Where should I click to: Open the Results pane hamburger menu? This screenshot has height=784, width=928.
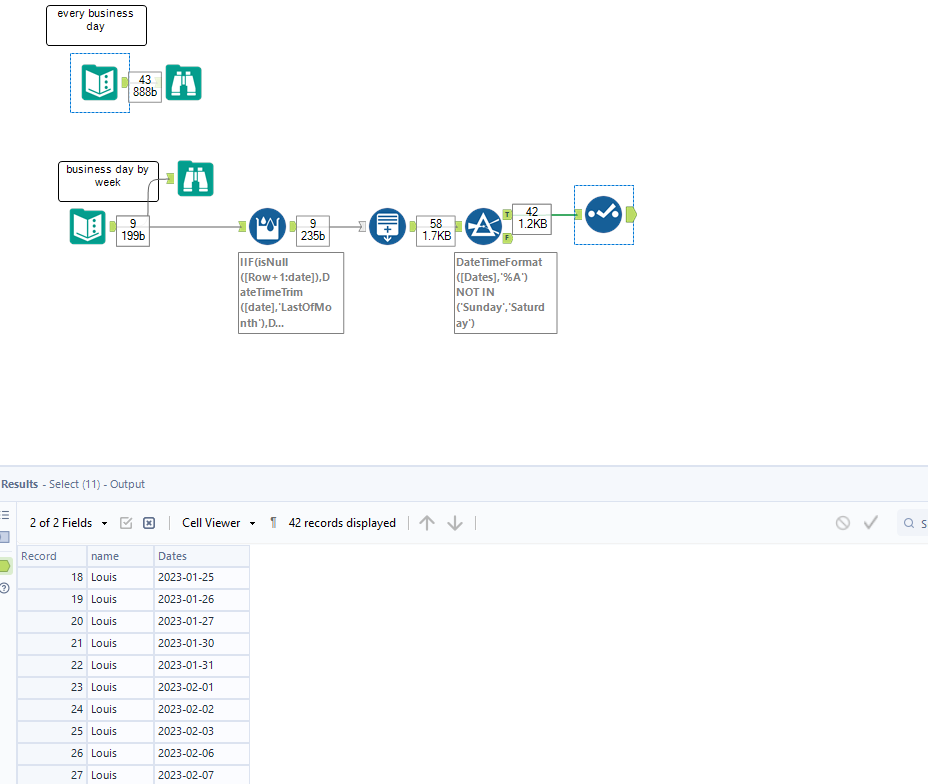pos(7,513)
